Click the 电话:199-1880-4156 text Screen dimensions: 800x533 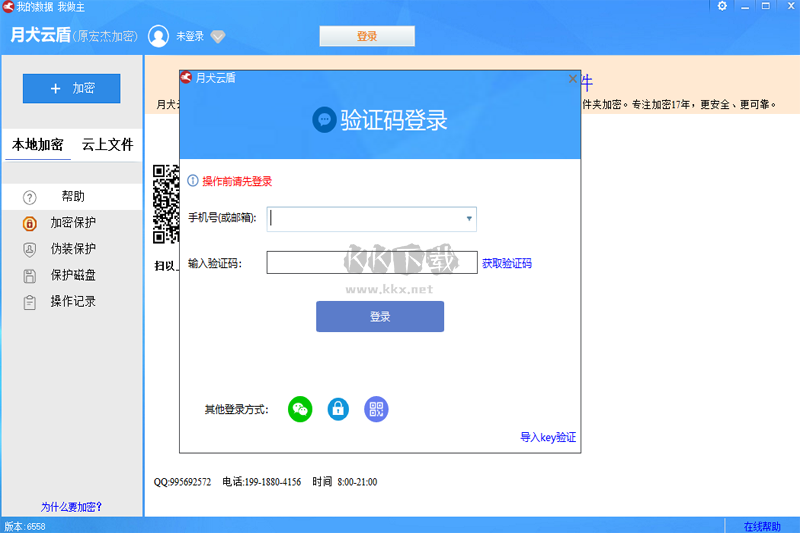click(x=261, y=482)
